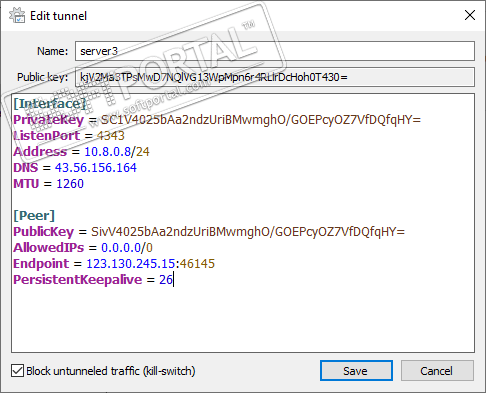Click the peer PublicKey value text
The width and height of the screenshot is (486, 393).
pos(248,232)
